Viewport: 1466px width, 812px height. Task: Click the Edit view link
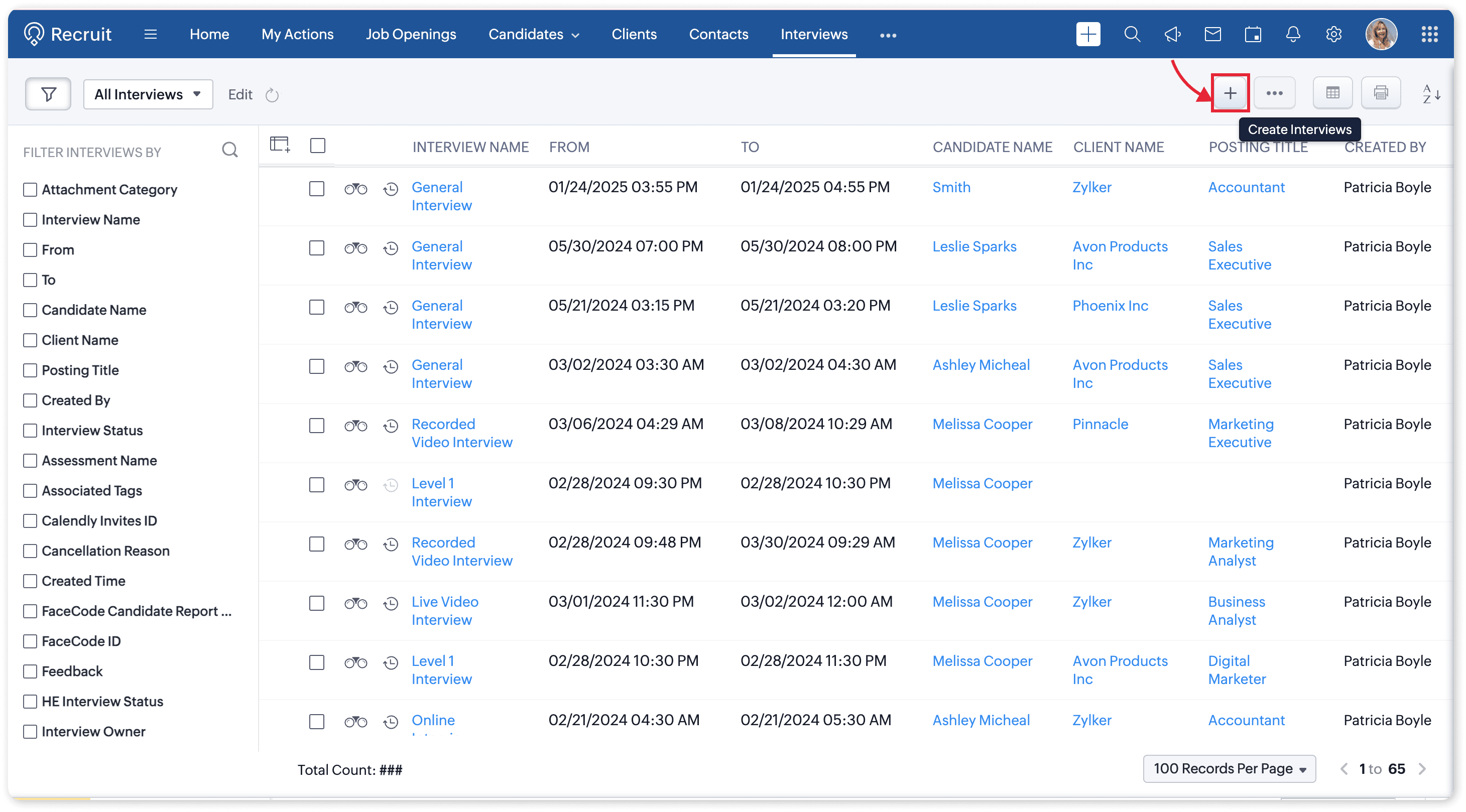tap(240, 94)
